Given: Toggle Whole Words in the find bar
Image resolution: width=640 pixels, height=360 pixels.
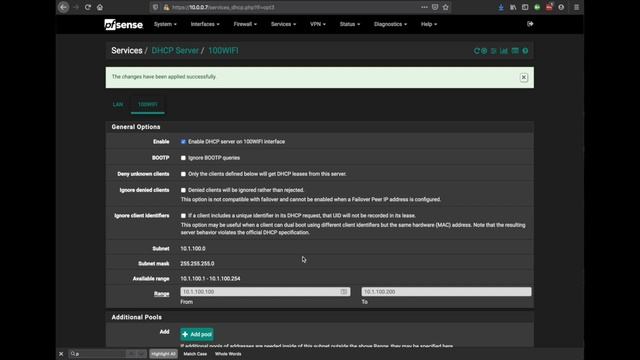Looking at the screenshot, I should (228, 354).
